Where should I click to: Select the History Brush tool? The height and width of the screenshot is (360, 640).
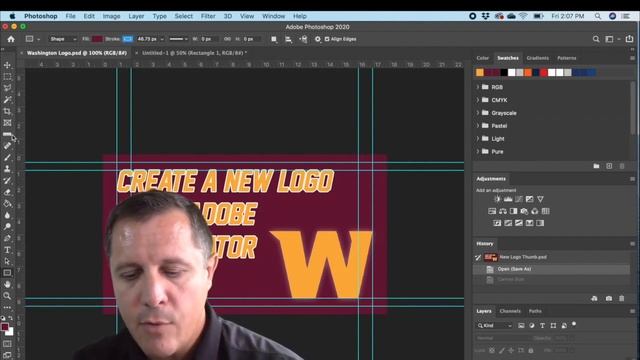(7, 180)
